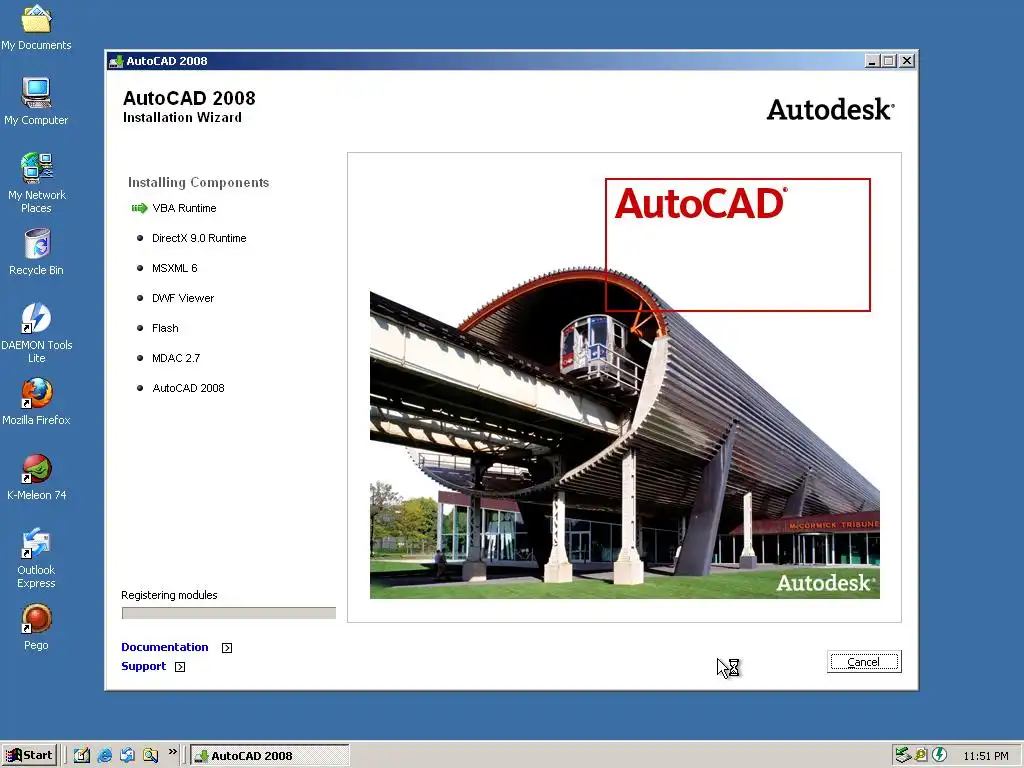Click the Flash component entry
This screenshot has width=1024, height=768.
coord(165,328)
